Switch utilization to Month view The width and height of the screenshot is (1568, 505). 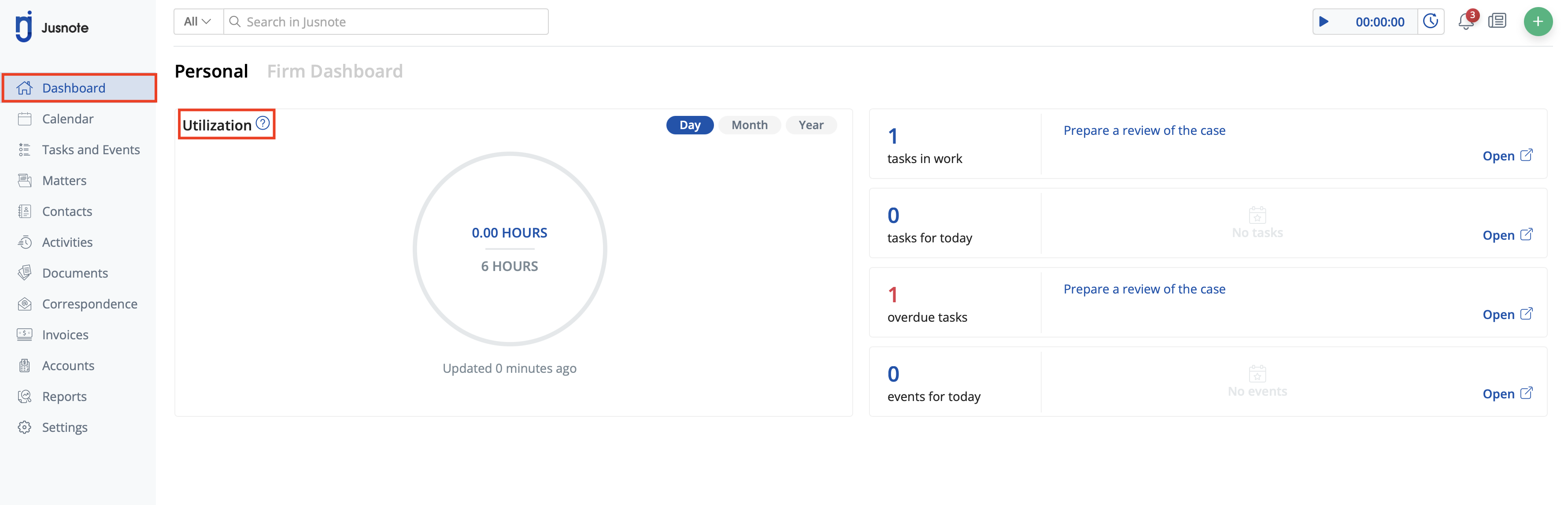tap(749, 125)
